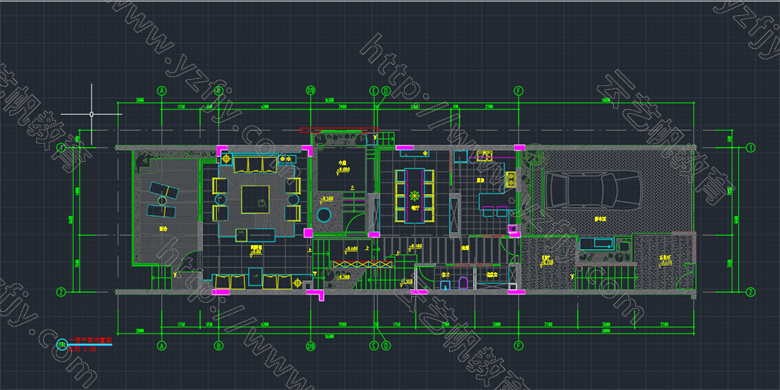Click the red drawing title text at bottom left
The width and height of the screenshot is (780, 390).
tap(90, 340)
